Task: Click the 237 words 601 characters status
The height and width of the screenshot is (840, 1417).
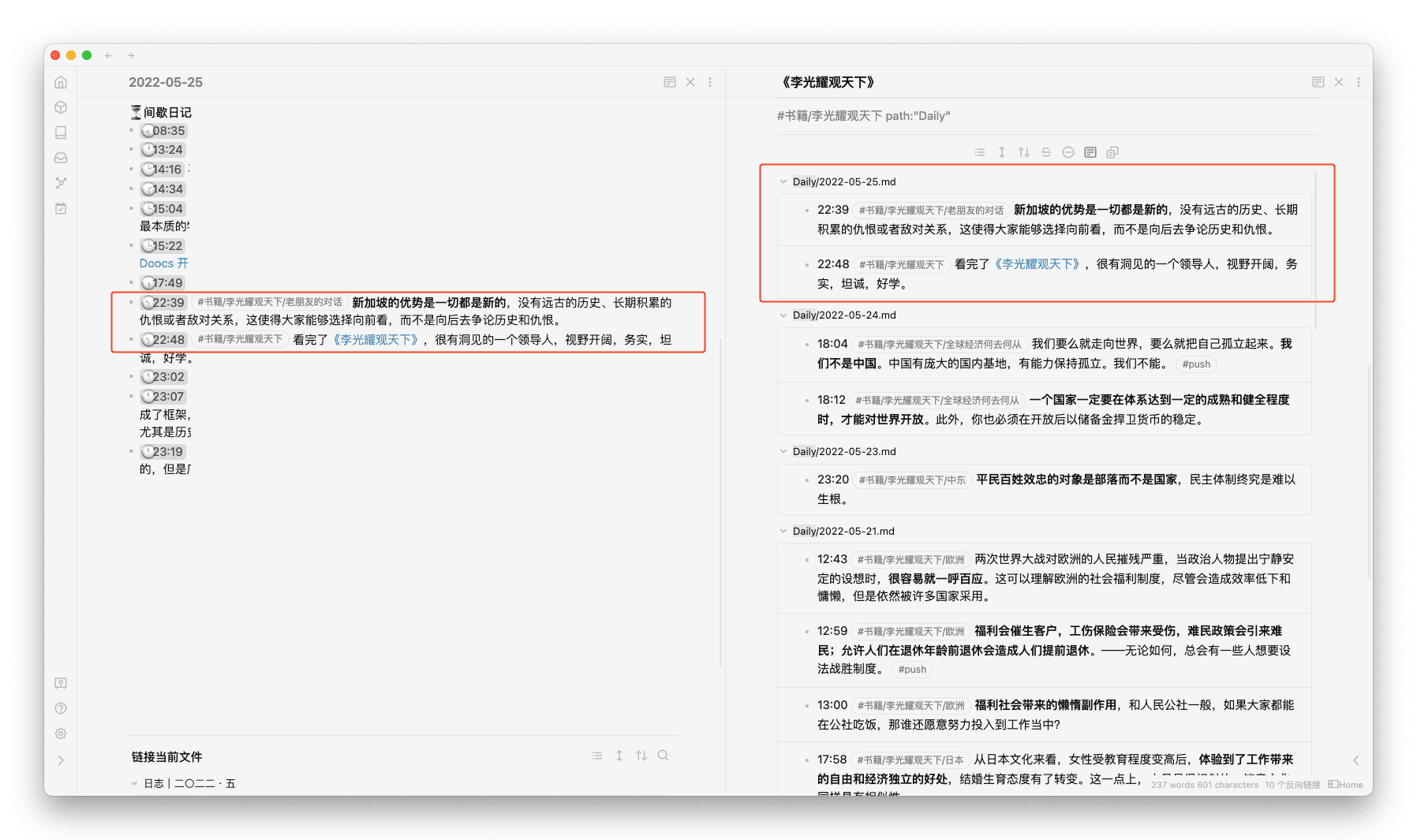Action: pos(1205,785)
